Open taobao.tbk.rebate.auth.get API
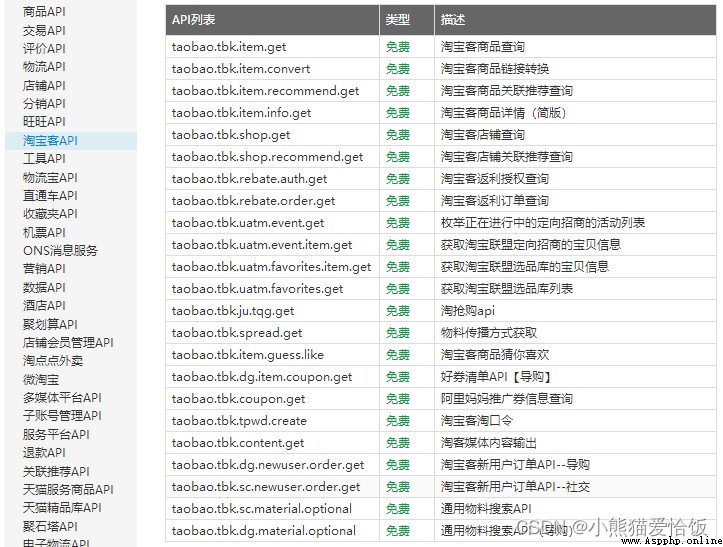 click(249, 179)
